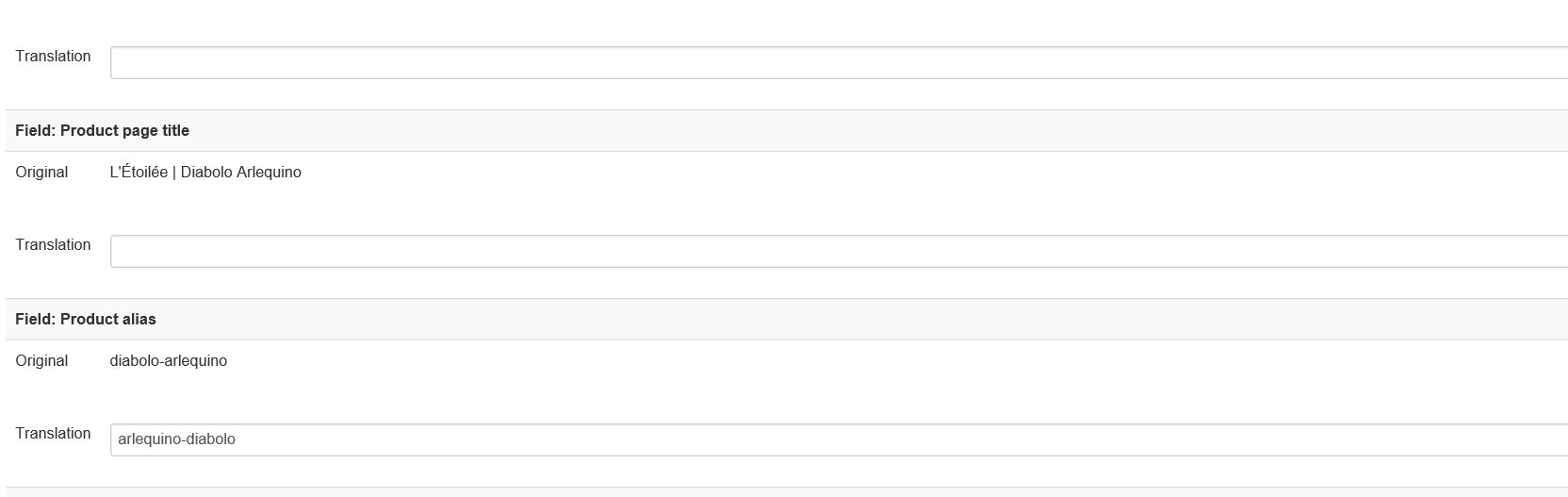Select the "Field: Product page title" header
Viewport: 1568px width, 497px height.
pos(102,131)
